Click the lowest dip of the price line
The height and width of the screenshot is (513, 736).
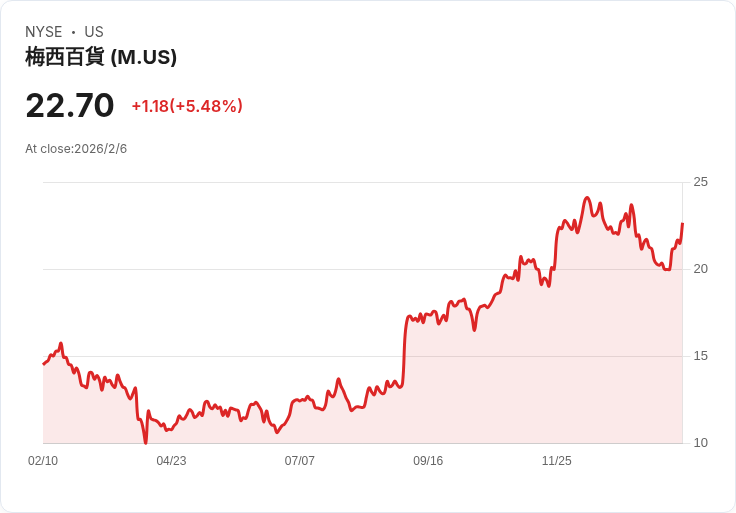pyautogui.click(x=145, y=441)
